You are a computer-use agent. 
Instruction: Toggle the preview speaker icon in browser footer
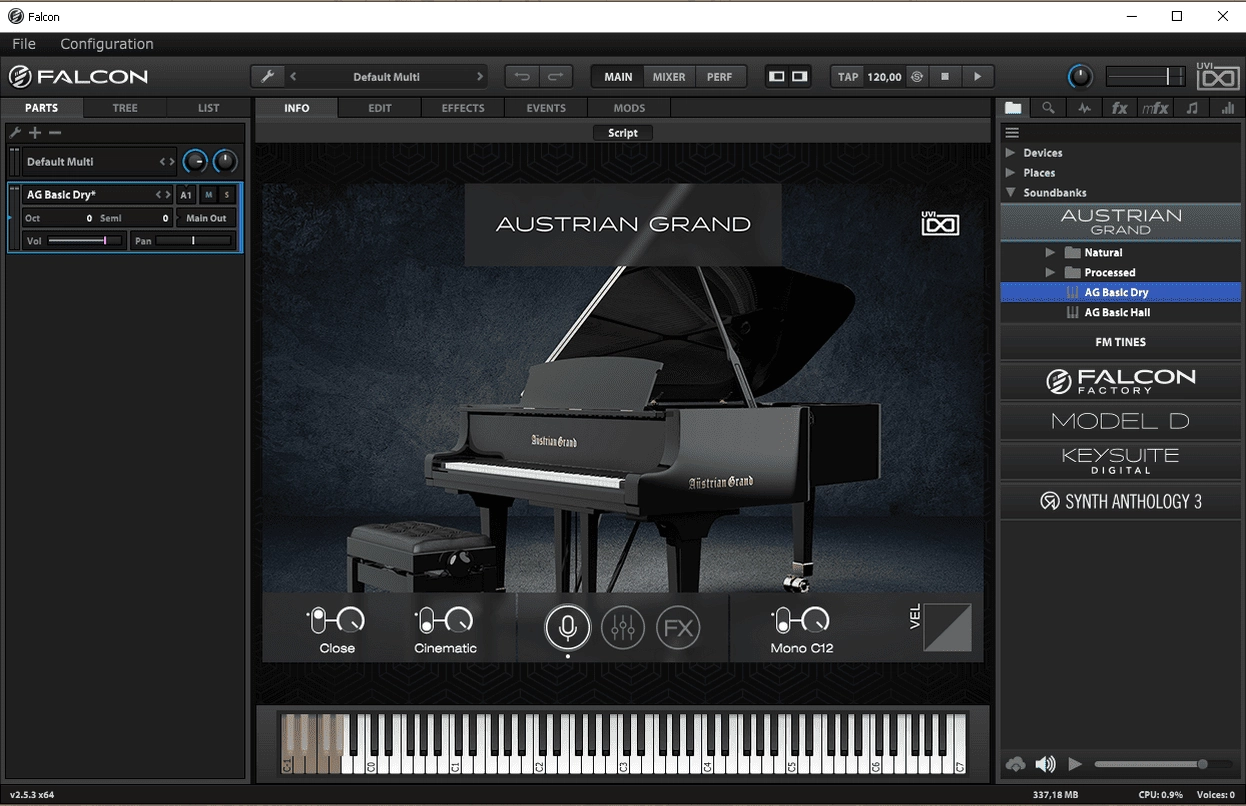pyautogui.click(x=1045, y=764)
